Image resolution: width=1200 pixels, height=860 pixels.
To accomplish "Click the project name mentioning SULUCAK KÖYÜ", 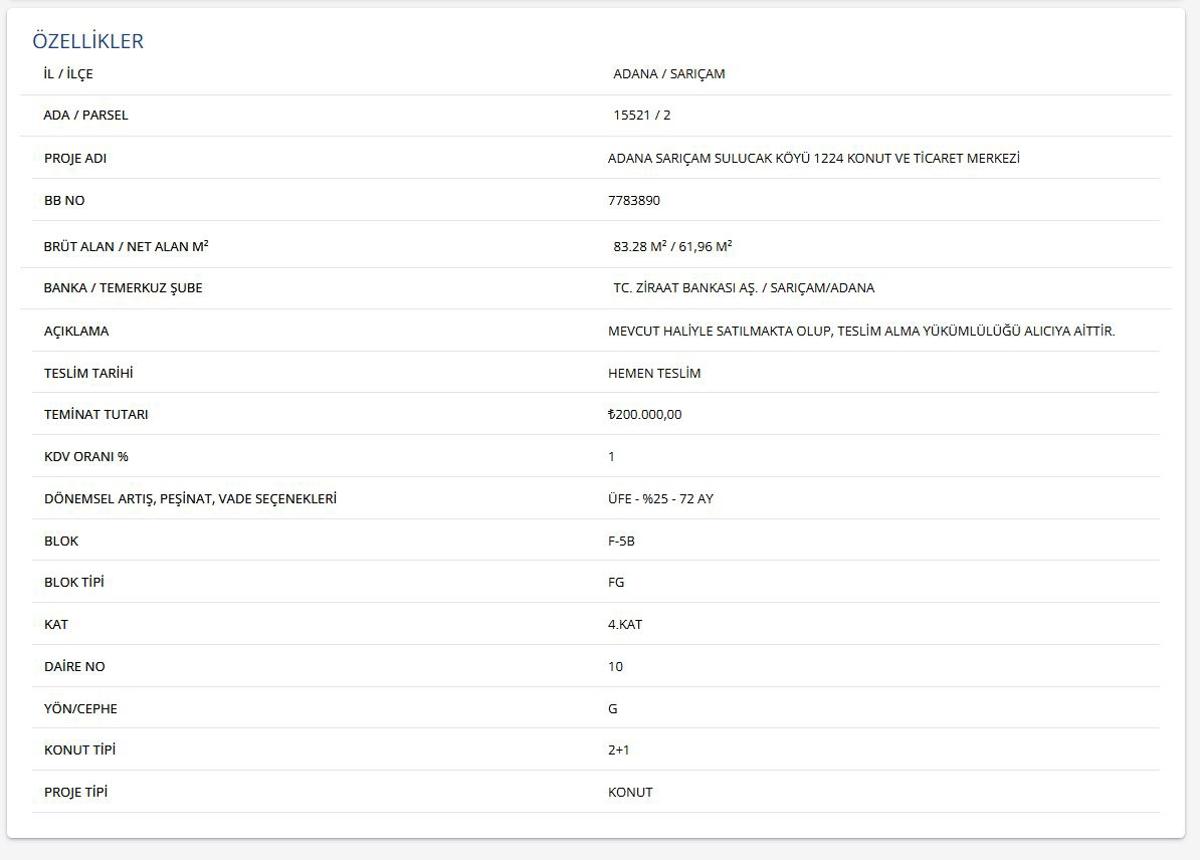I will (813, 158).
